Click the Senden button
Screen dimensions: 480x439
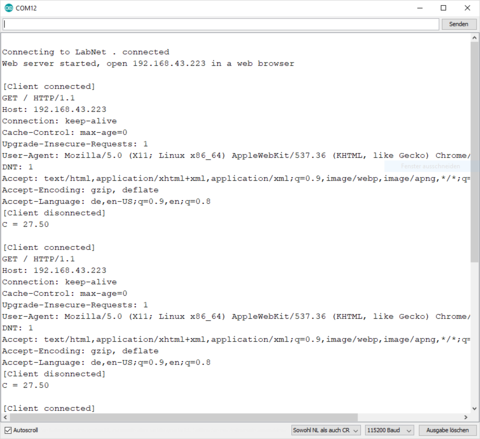click(x=459, y=24)
